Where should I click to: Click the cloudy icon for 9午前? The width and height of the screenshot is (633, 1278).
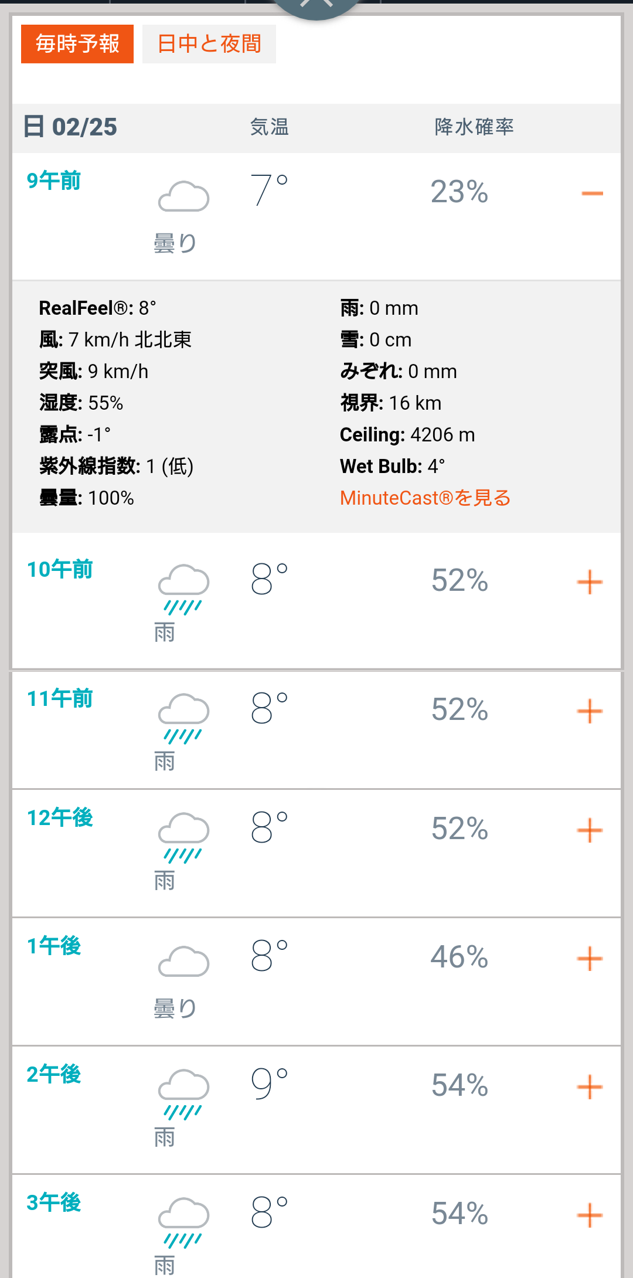(x=183, y=196)
